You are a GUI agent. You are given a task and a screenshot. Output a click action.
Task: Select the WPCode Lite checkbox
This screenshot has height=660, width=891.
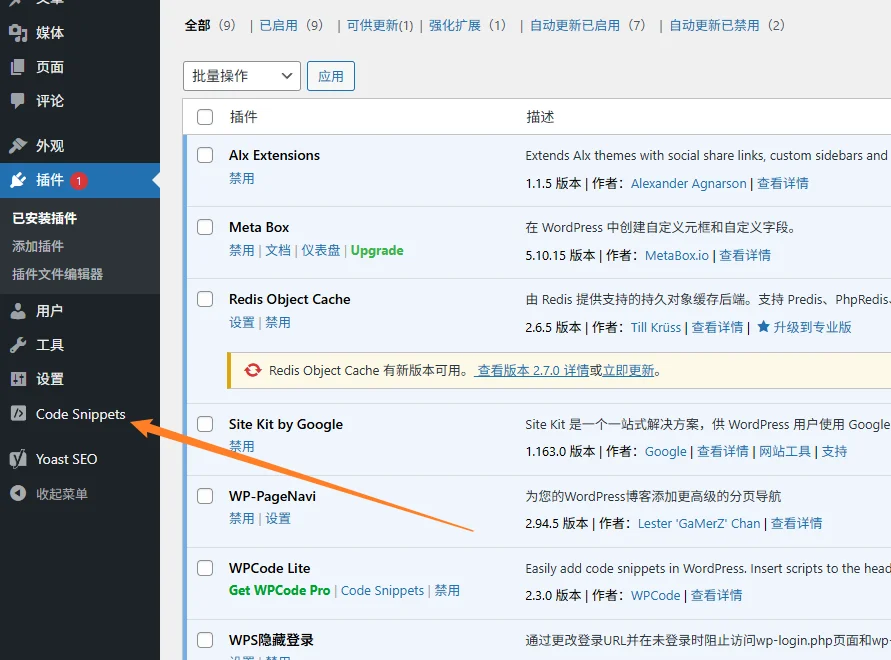205,568
